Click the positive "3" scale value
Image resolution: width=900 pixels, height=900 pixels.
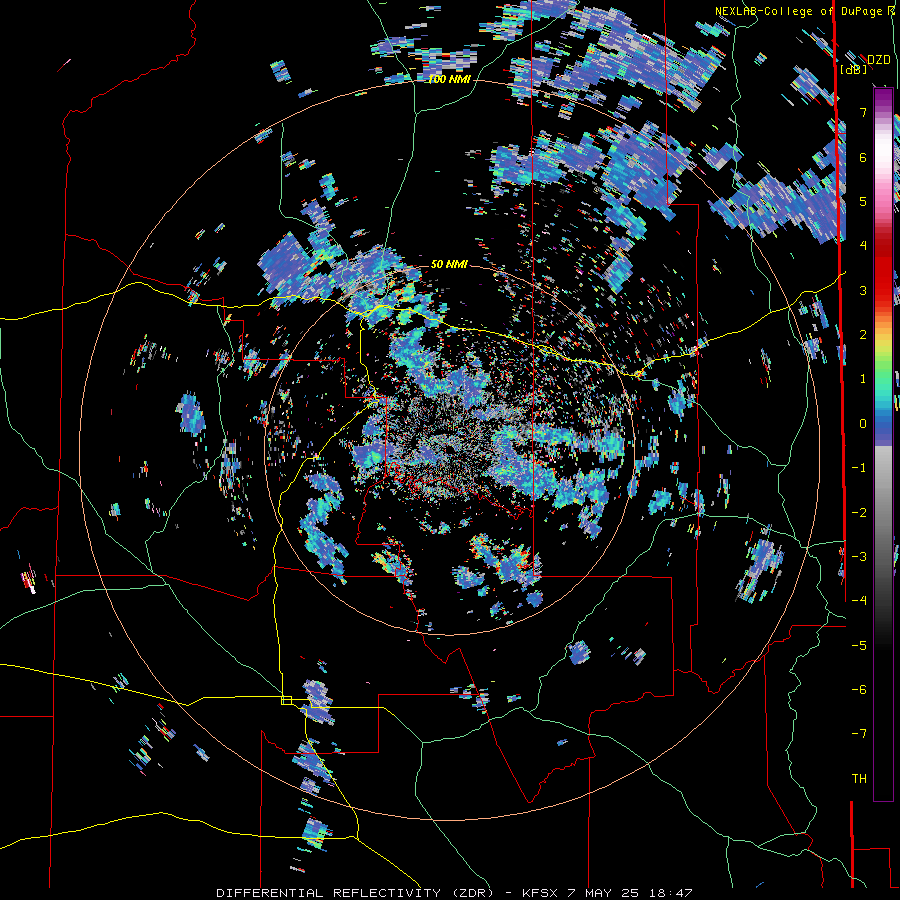(863, 290)
